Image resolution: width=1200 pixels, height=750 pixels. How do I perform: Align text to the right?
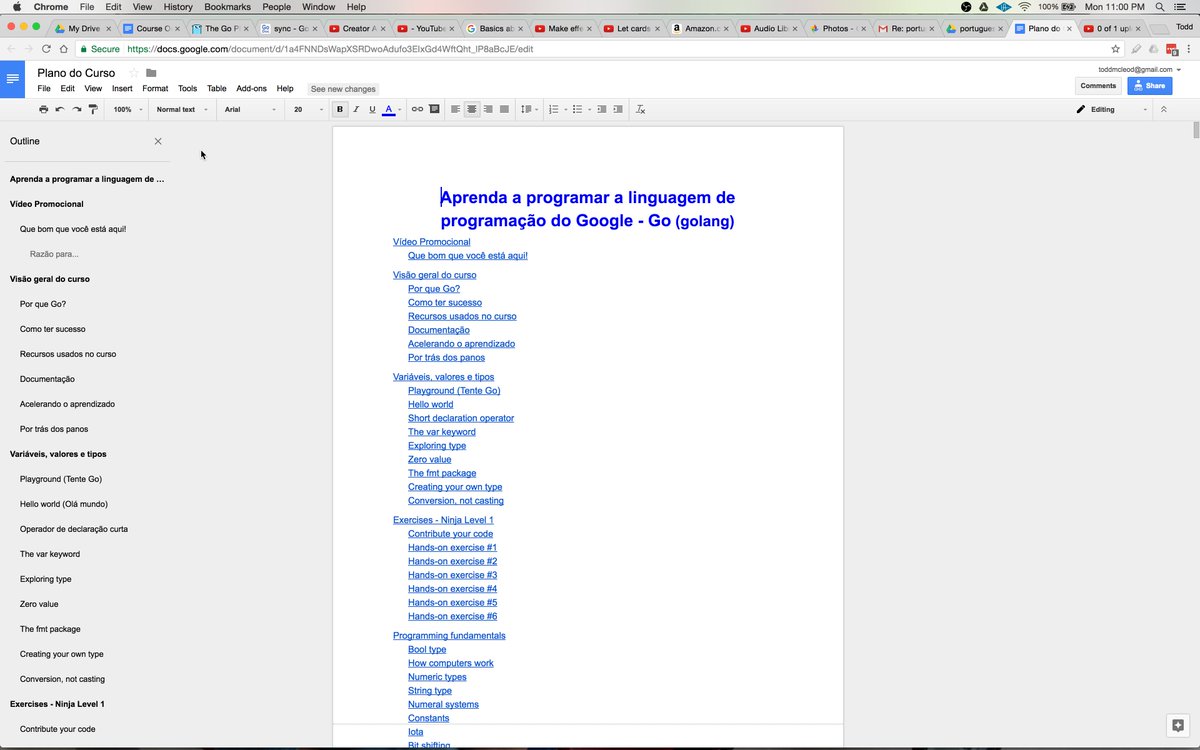pyautogui.click(x=488, y=109)
